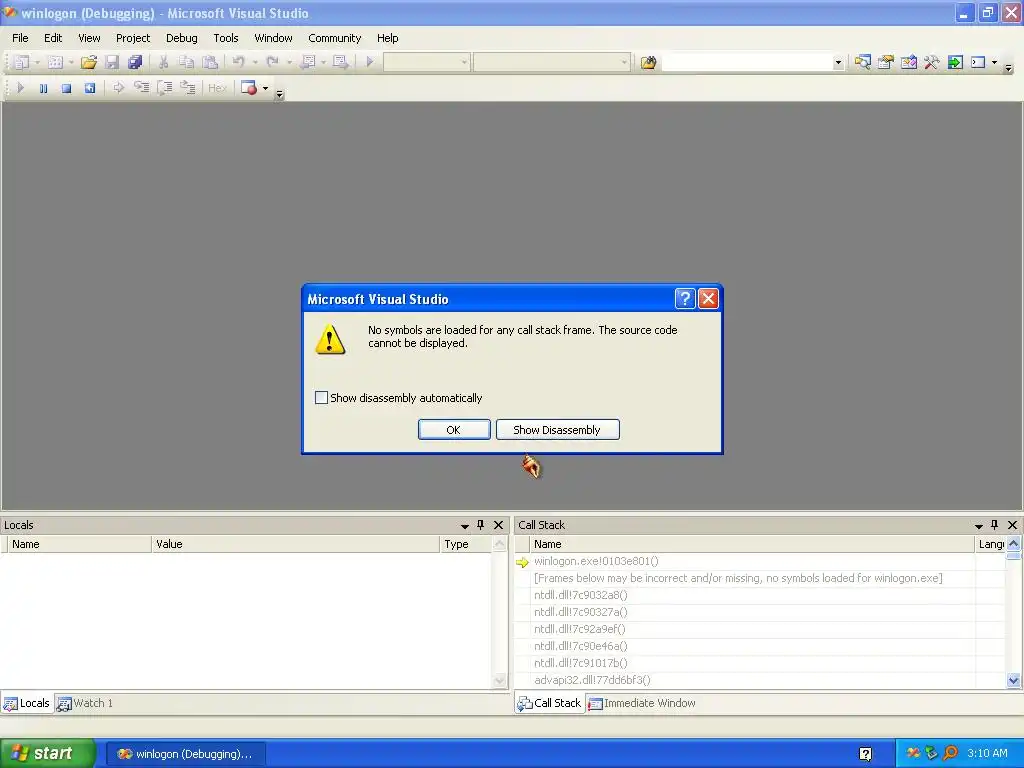
Task: Click the Open File folder icon
Action: (x=89, y=62)
